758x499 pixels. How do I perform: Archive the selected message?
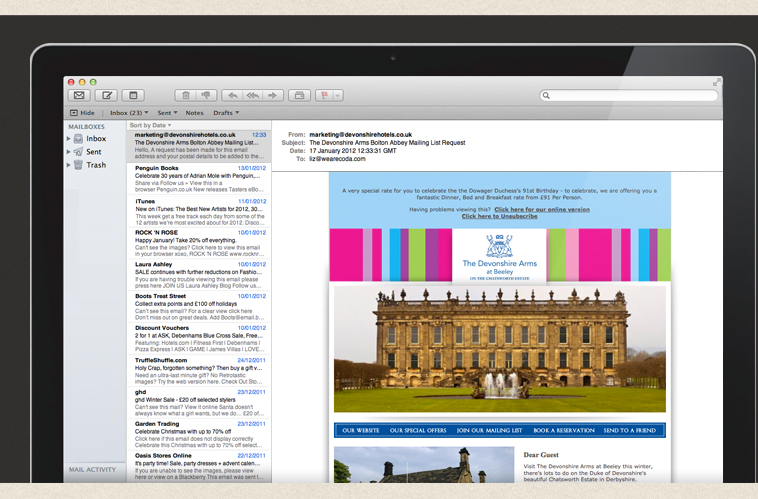click(x=299, y=95)
